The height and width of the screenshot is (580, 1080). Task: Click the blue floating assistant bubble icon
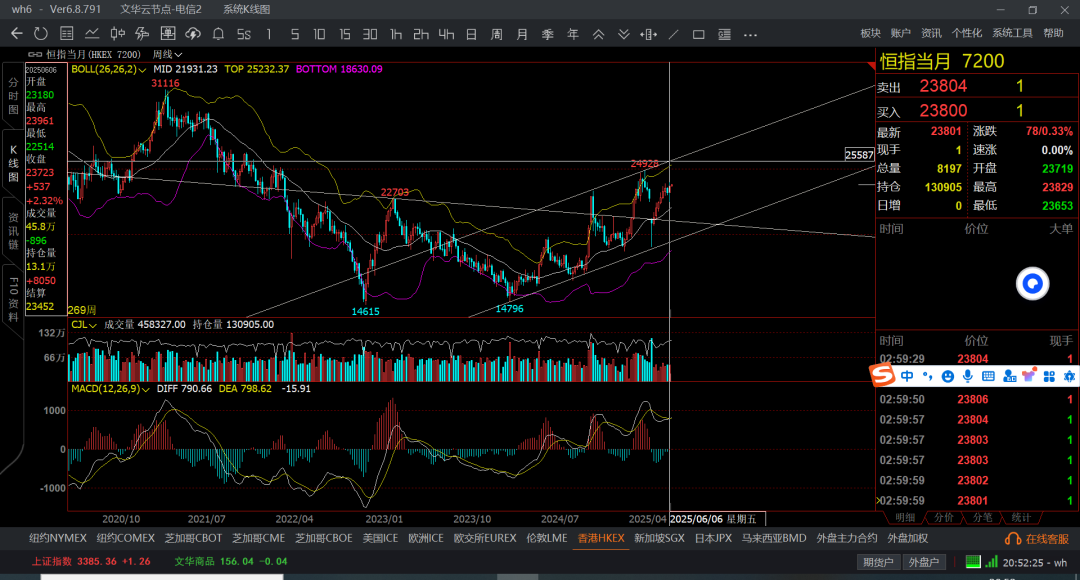pos(1032,283)
